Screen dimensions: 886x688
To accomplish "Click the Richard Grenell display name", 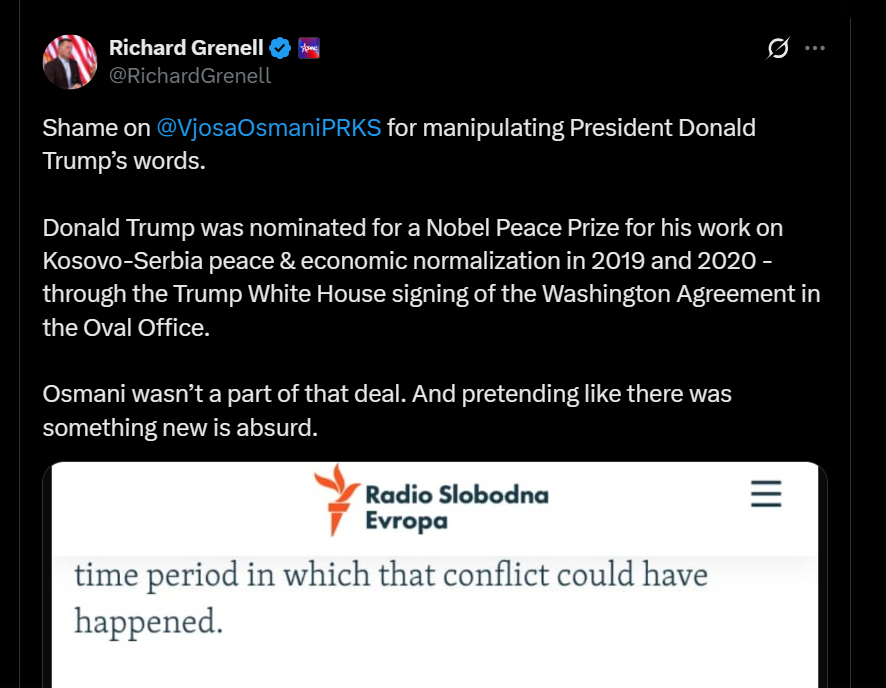I will (x=186, y=48).
